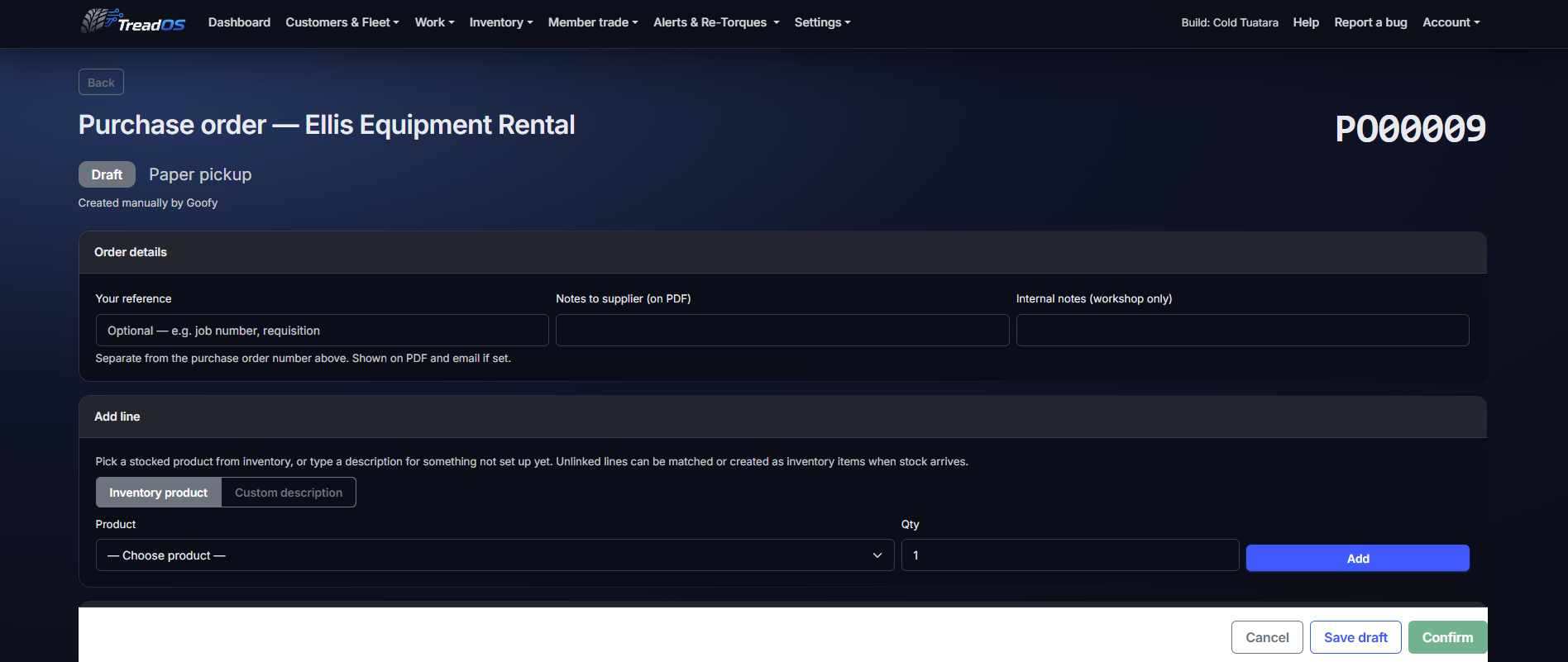The width and height of the screenshot is (1568, 662).
Task: Save draft of the purchase order
Action: coord(1355,637)
